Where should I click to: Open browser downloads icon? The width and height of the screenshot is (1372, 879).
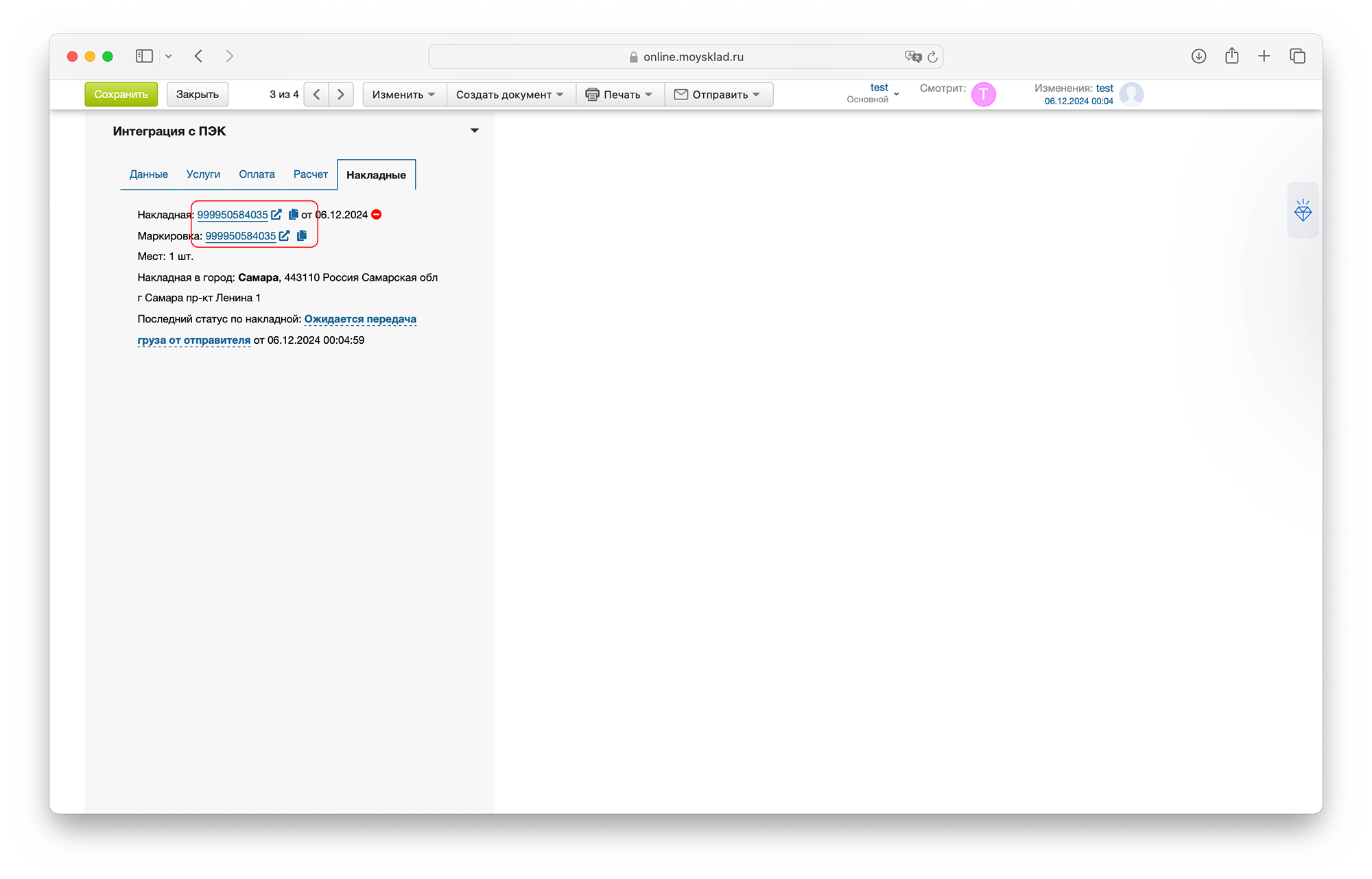tap(1198, 56)
